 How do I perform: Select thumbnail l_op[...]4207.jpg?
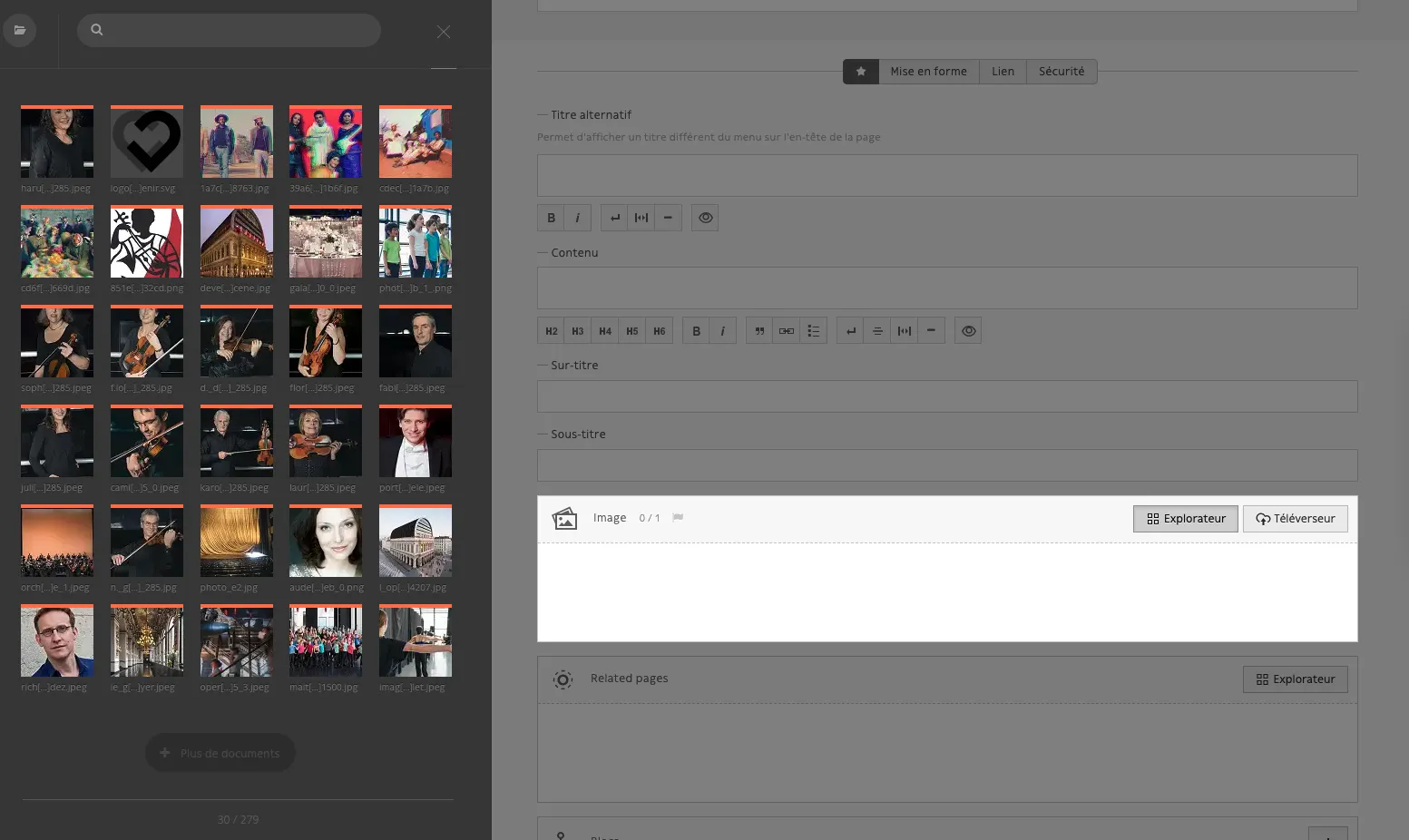coord(416,542)
